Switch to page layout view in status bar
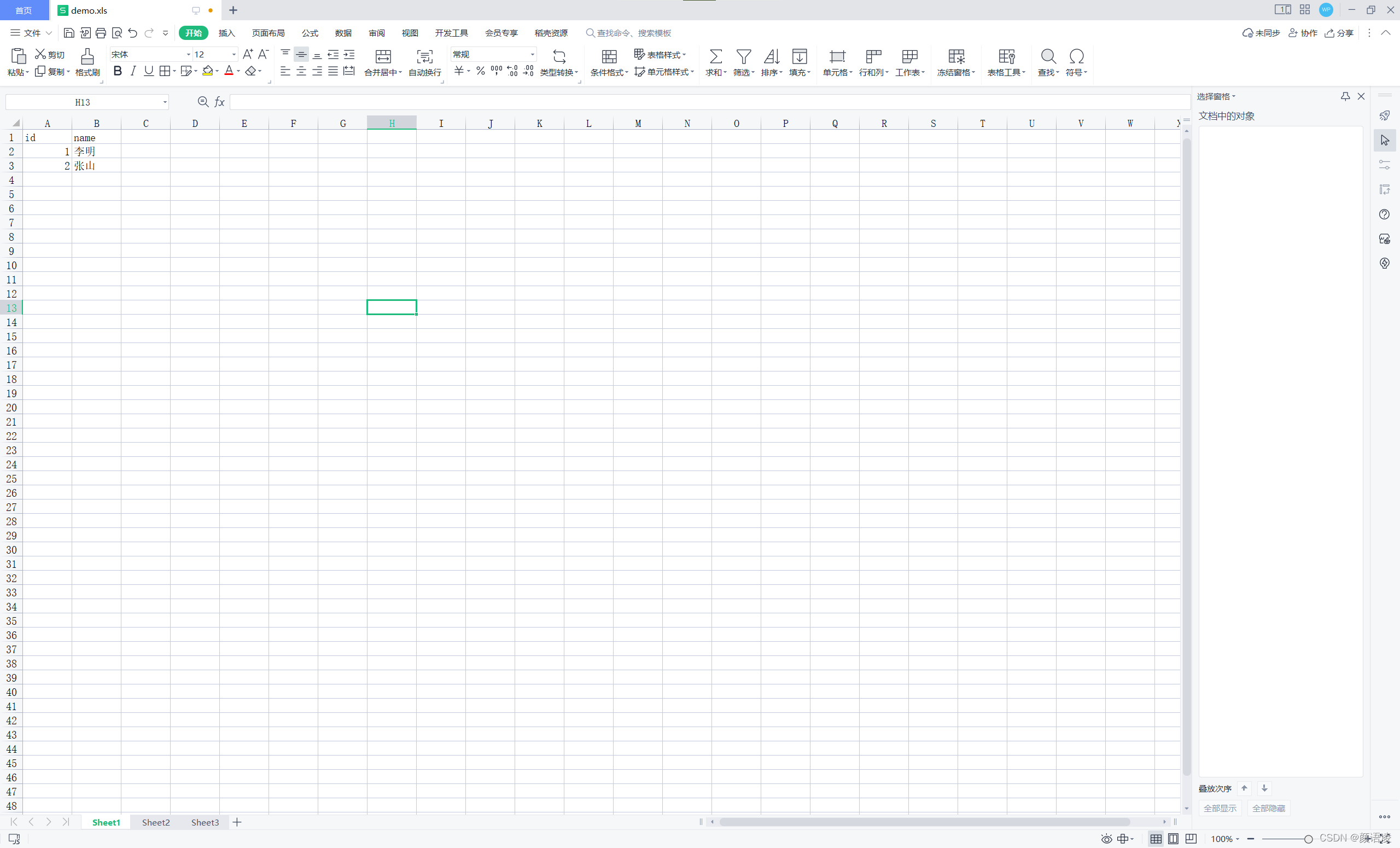The image size is (1400, 848). click(x=1172, y=839)
